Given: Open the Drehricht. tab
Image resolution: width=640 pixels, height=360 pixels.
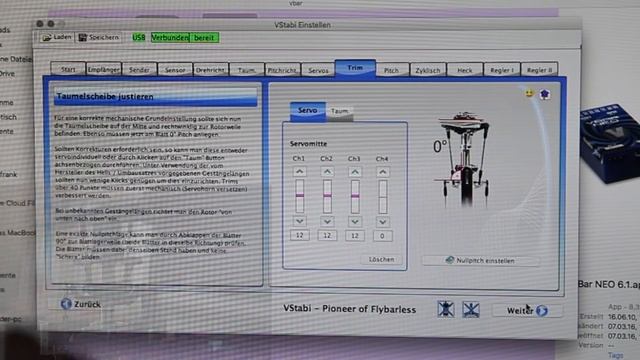Looking at the screenshot, I should (210, 70).
